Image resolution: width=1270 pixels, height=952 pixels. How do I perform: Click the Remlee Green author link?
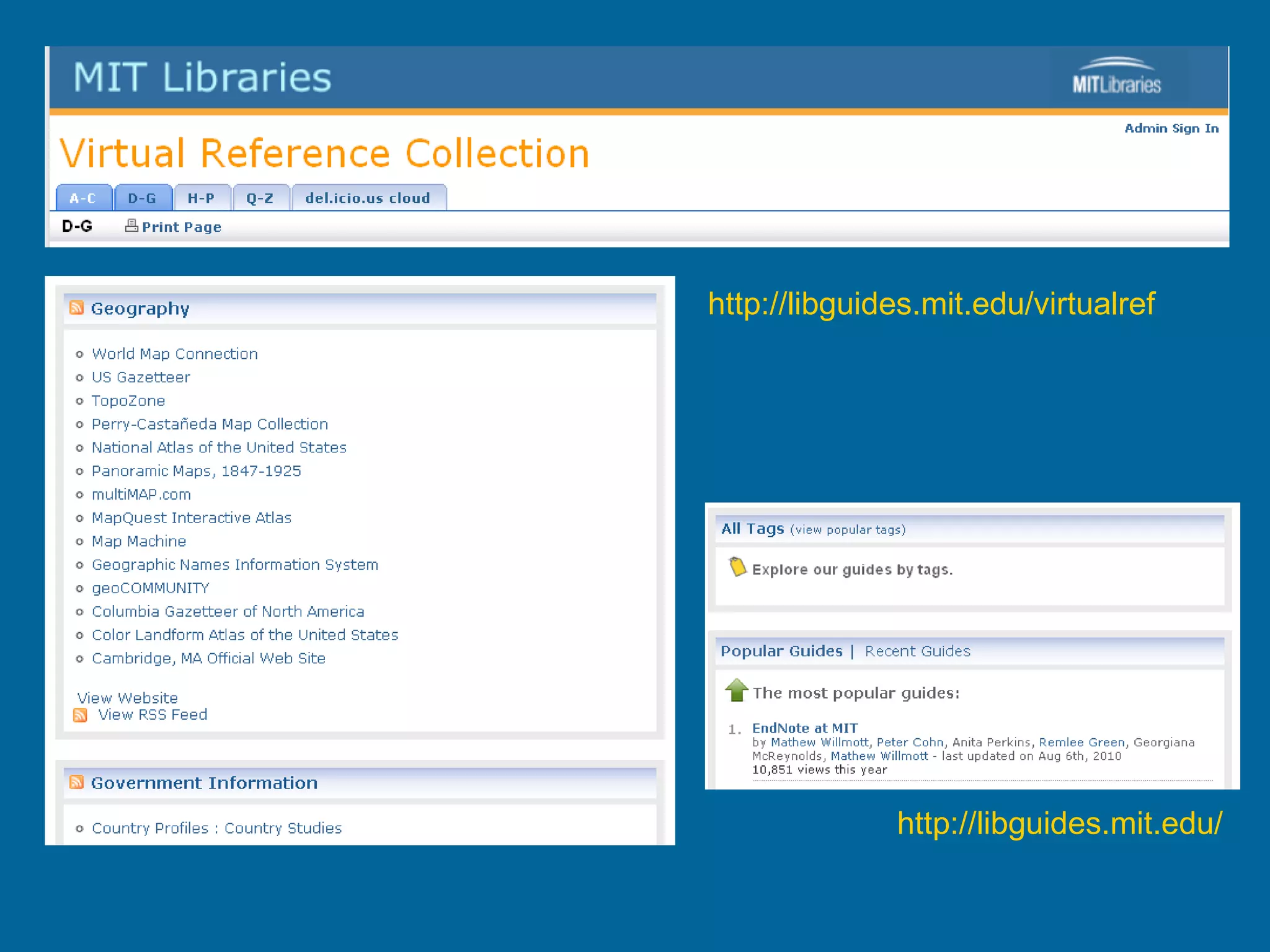click(x=1082, y=743)
